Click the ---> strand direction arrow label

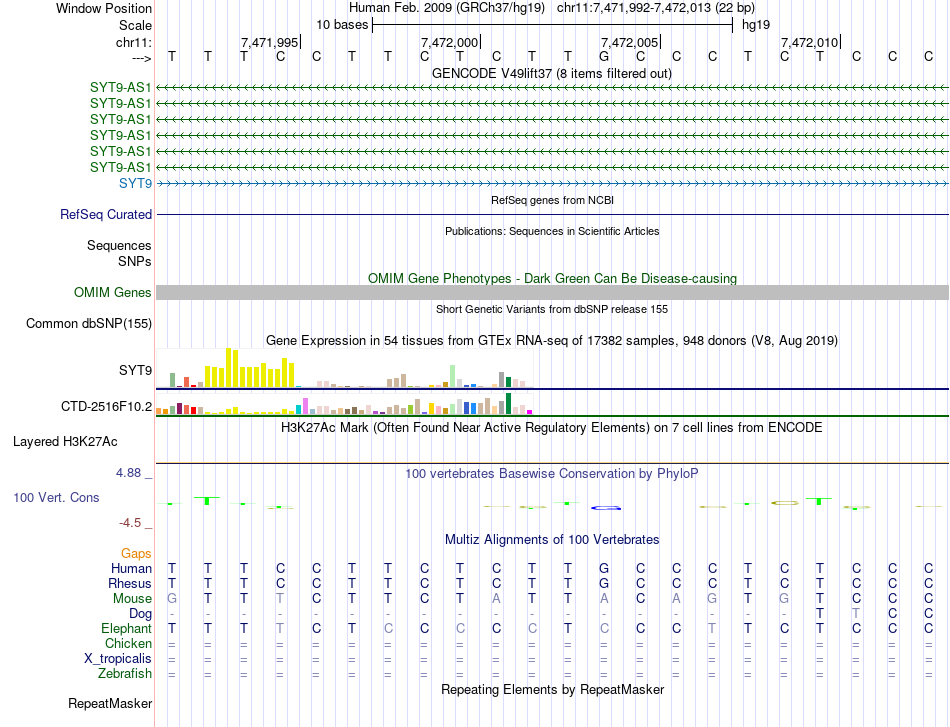(x=142, y=58)
